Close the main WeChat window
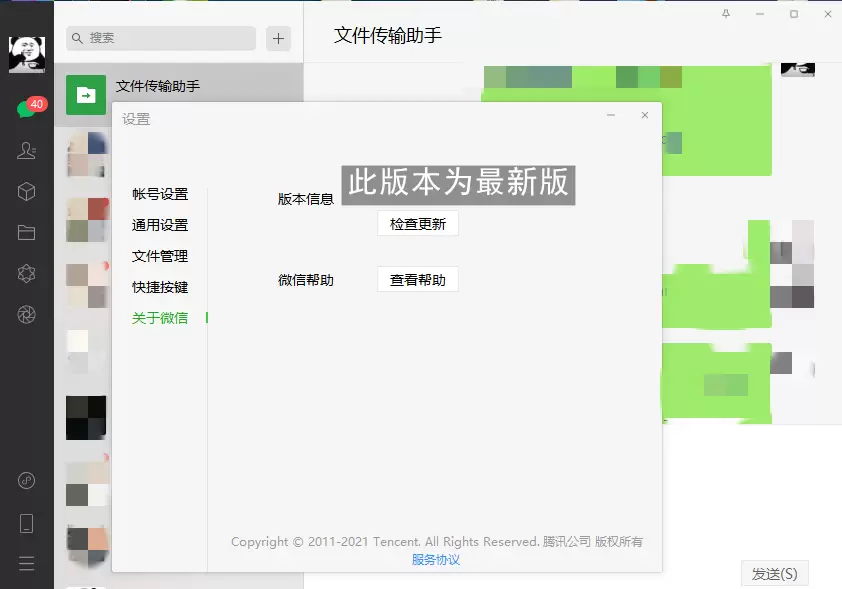Screen dimensions: 842x589 point(828,14)
